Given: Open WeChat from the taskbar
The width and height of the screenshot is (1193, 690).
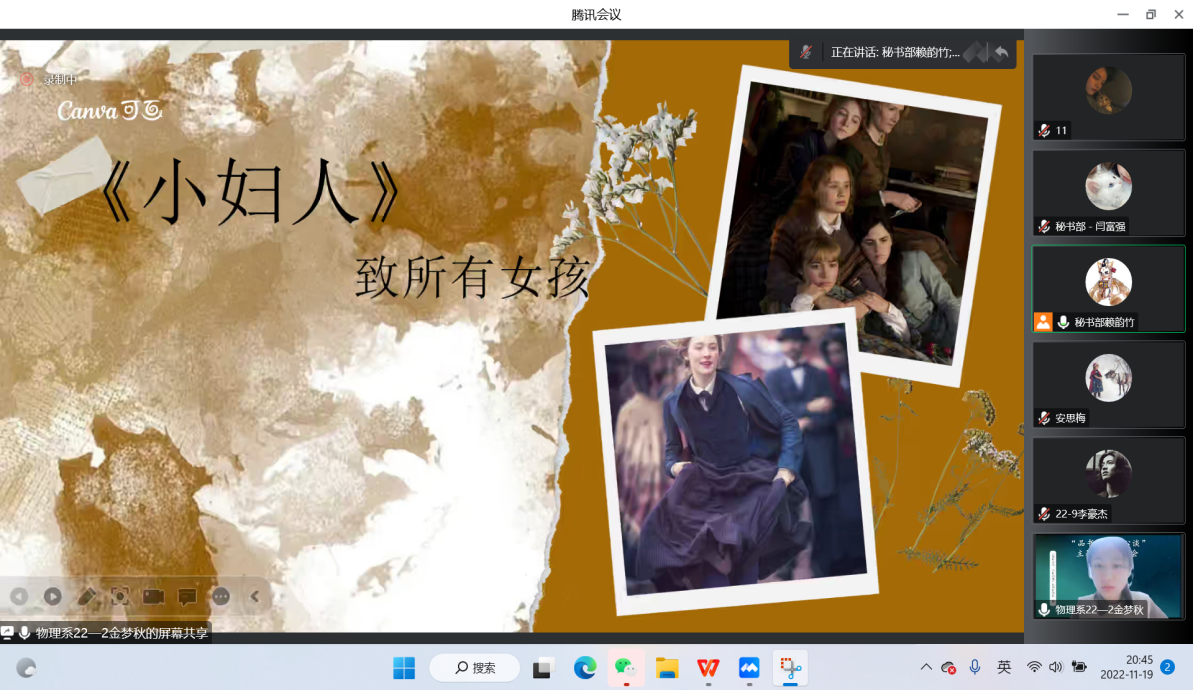Looking at the screenshot, I should (x=626, y=667).
